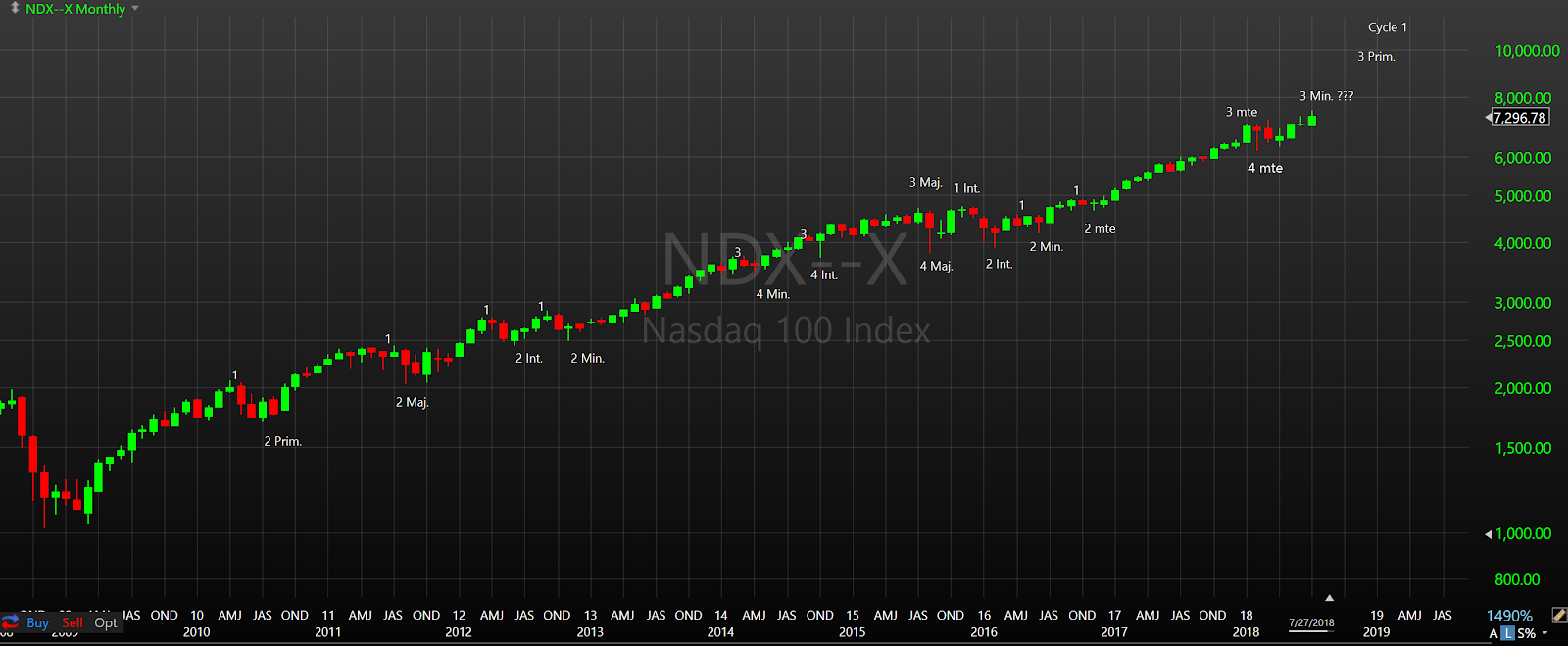Click the 8,000.00 price axis label
Viewport: 1568px width, 646px height.
(1523, 98)
